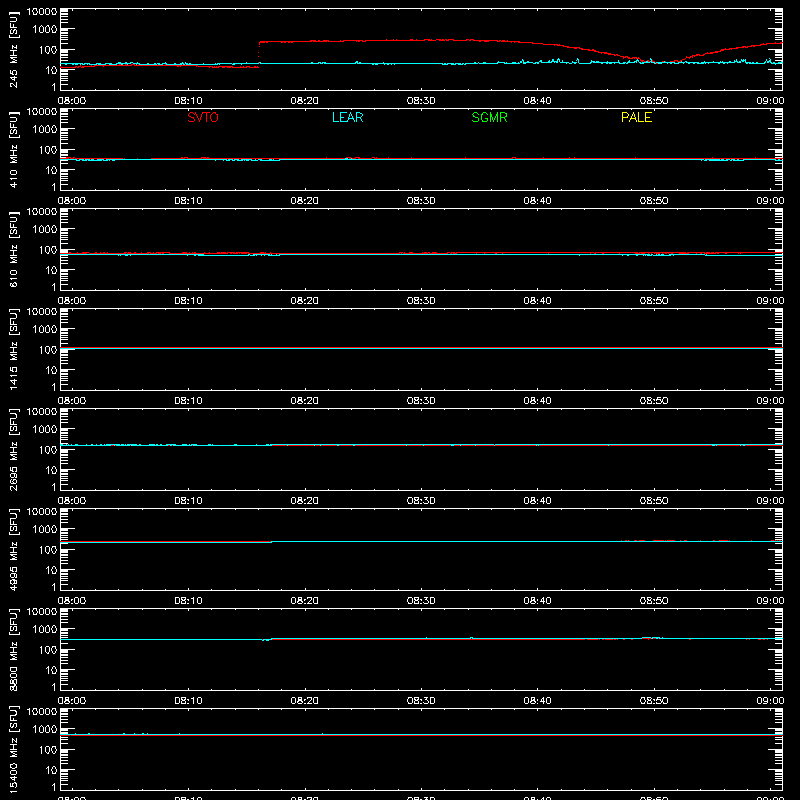Click the cyan LEAR legend label
800x800 pixels.
coord(347,117)
